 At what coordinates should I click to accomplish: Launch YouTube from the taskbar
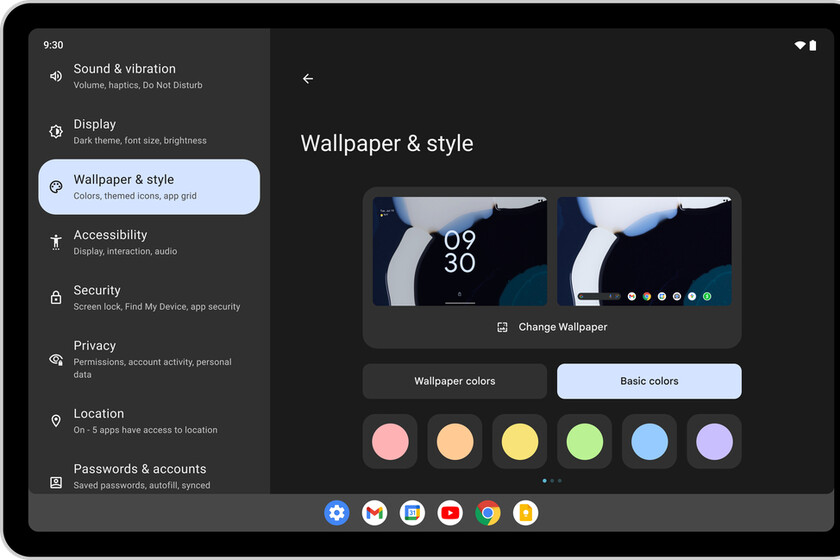450,513
